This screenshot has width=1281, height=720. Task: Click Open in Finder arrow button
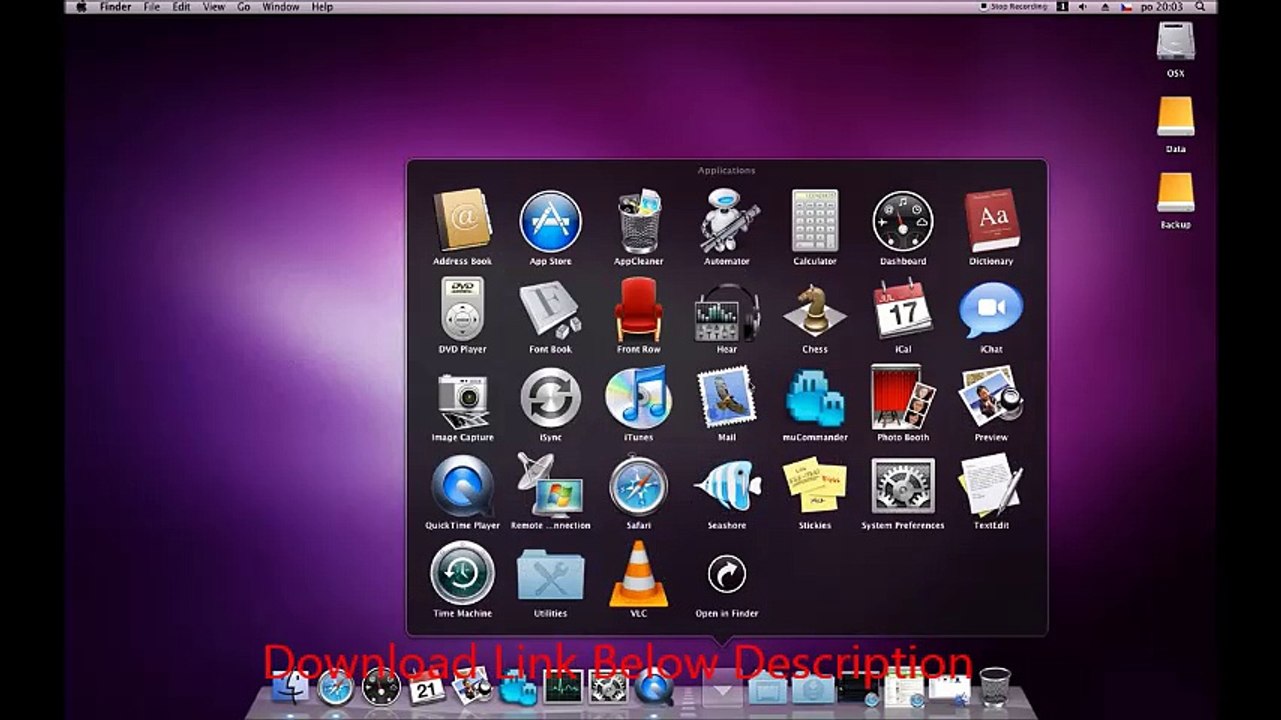(727, 574)
